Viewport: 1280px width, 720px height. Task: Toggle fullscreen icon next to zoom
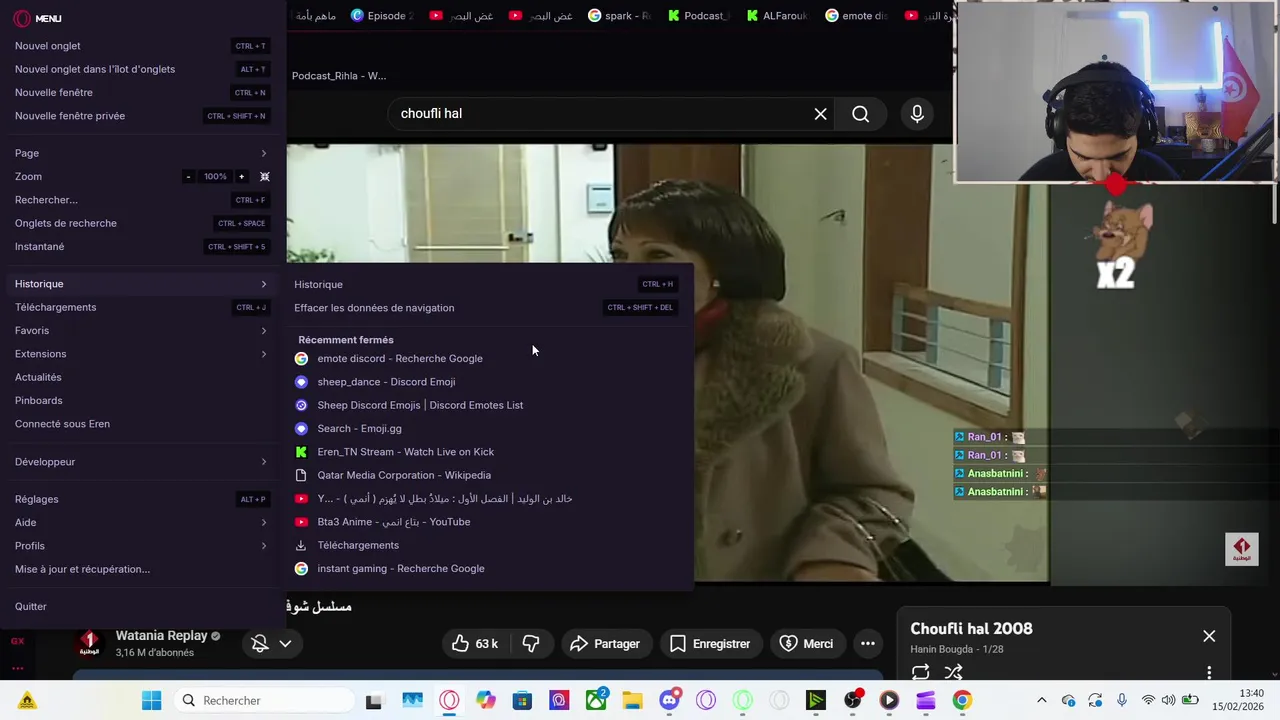coord(265,176)
